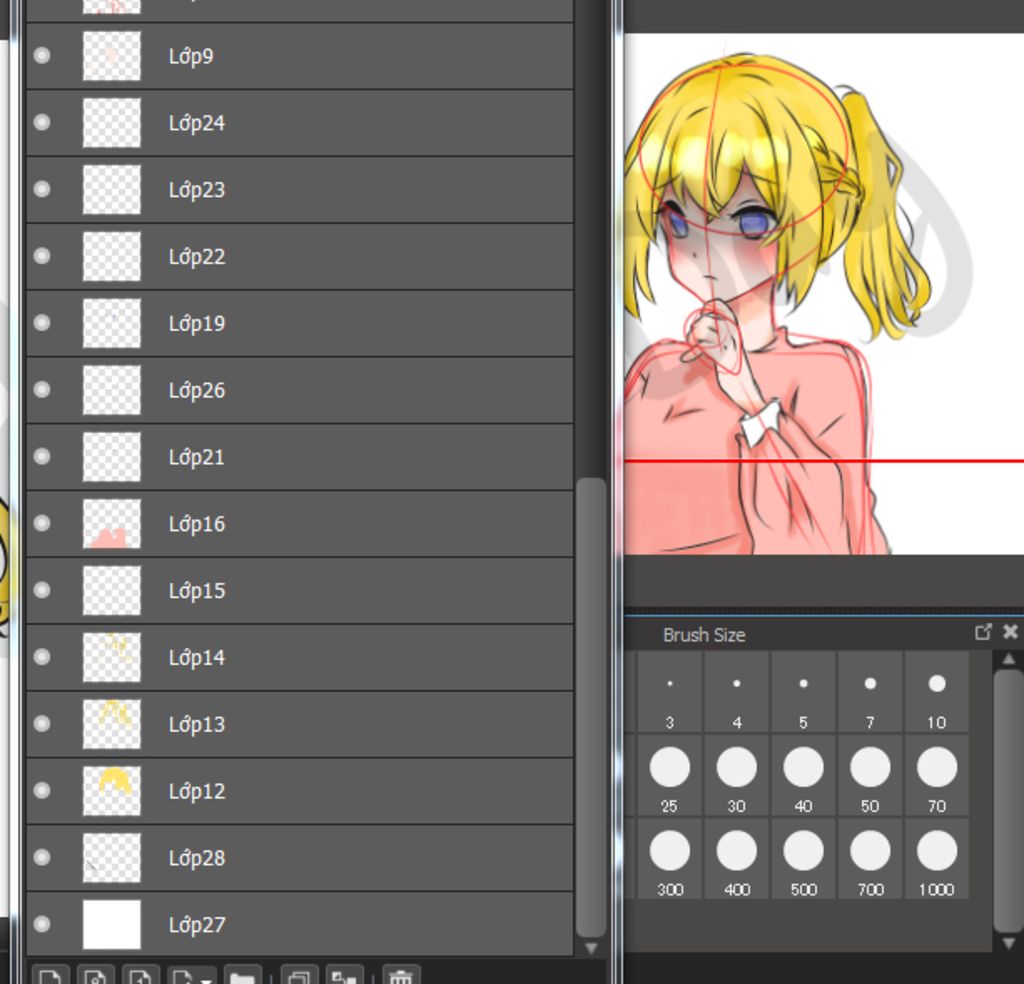The height and width of the screenshot is (984, 1024).
Task: Select layer named Lớp14
Action: click(x=300, y=658)
